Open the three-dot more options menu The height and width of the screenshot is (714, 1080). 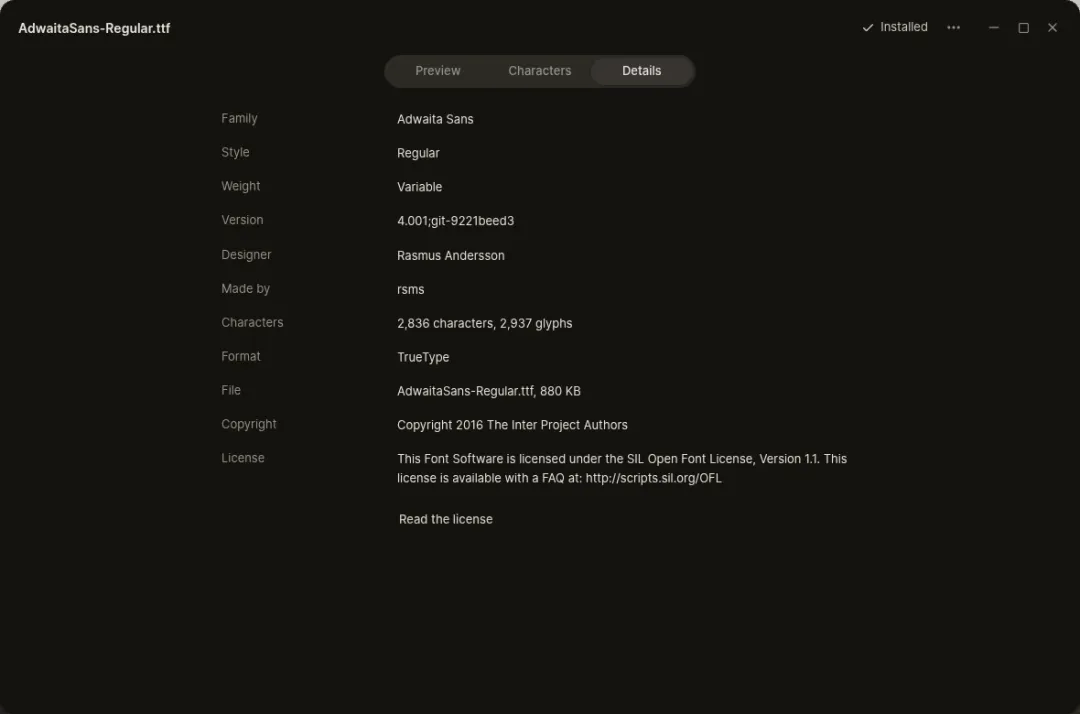coord(953,28)
